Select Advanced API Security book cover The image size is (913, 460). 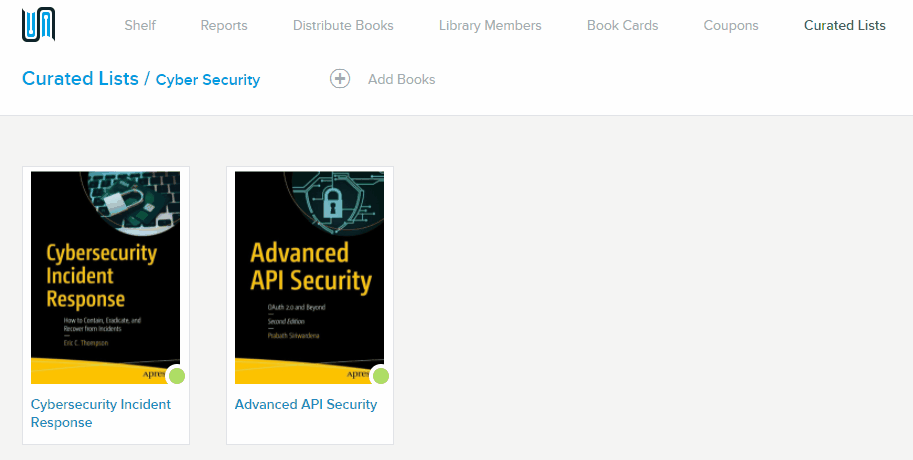pyautogui.click(x=309, y=277)
